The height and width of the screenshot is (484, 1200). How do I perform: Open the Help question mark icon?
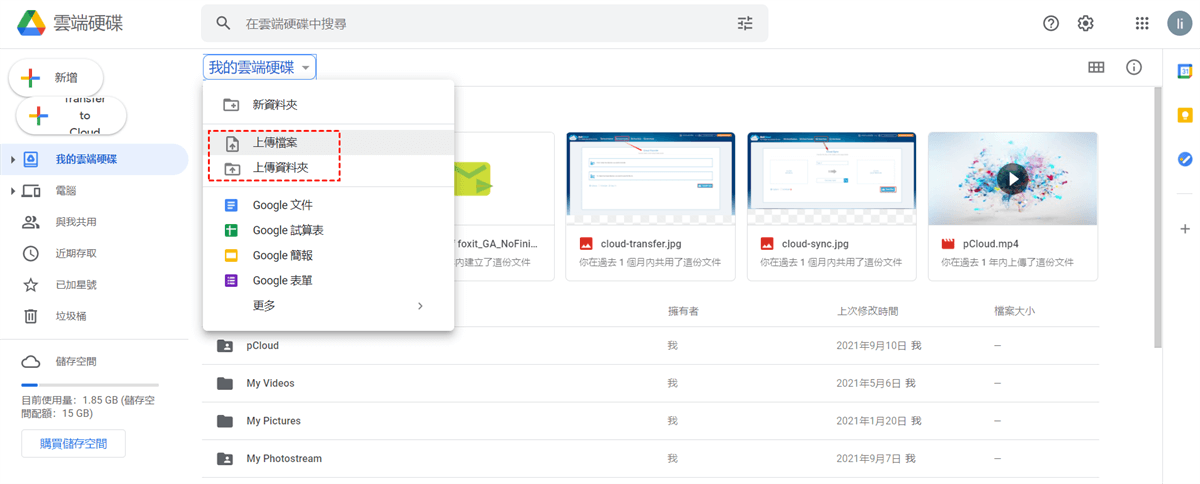(x=1051, y=23)
